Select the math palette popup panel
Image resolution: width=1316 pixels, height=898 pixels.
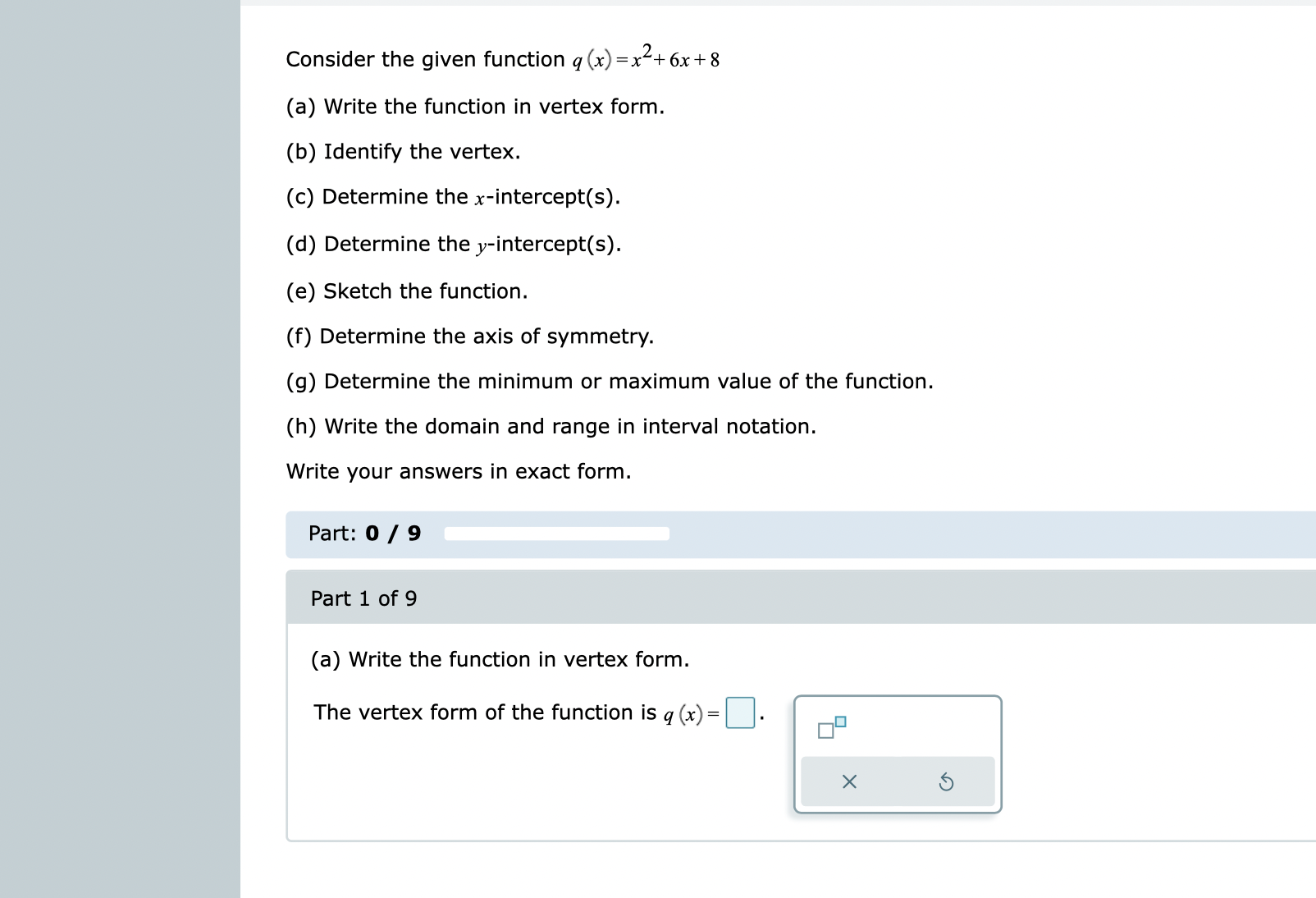(x=897, y=754)
